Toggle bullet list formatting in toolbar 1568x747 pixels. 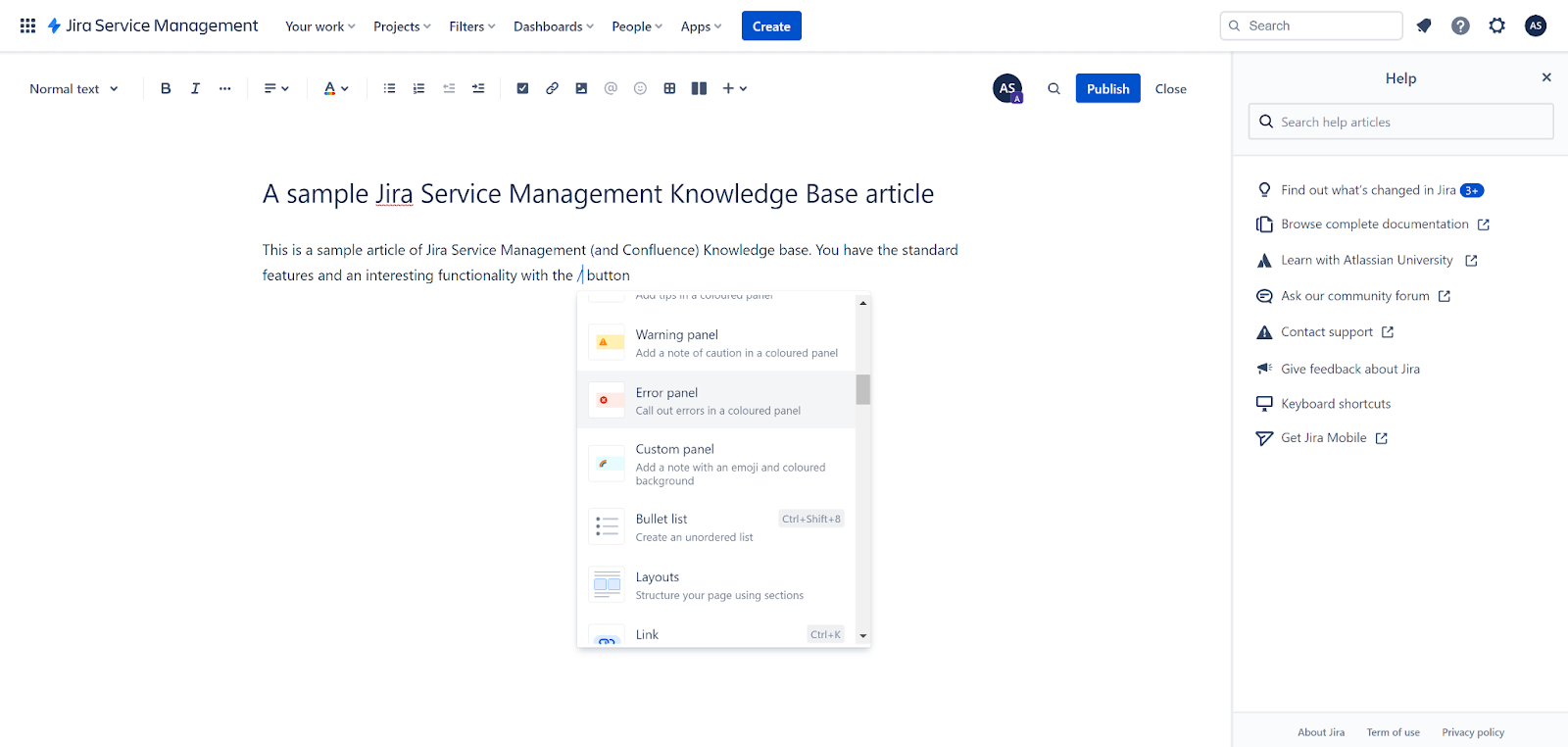tap(389, 88)
